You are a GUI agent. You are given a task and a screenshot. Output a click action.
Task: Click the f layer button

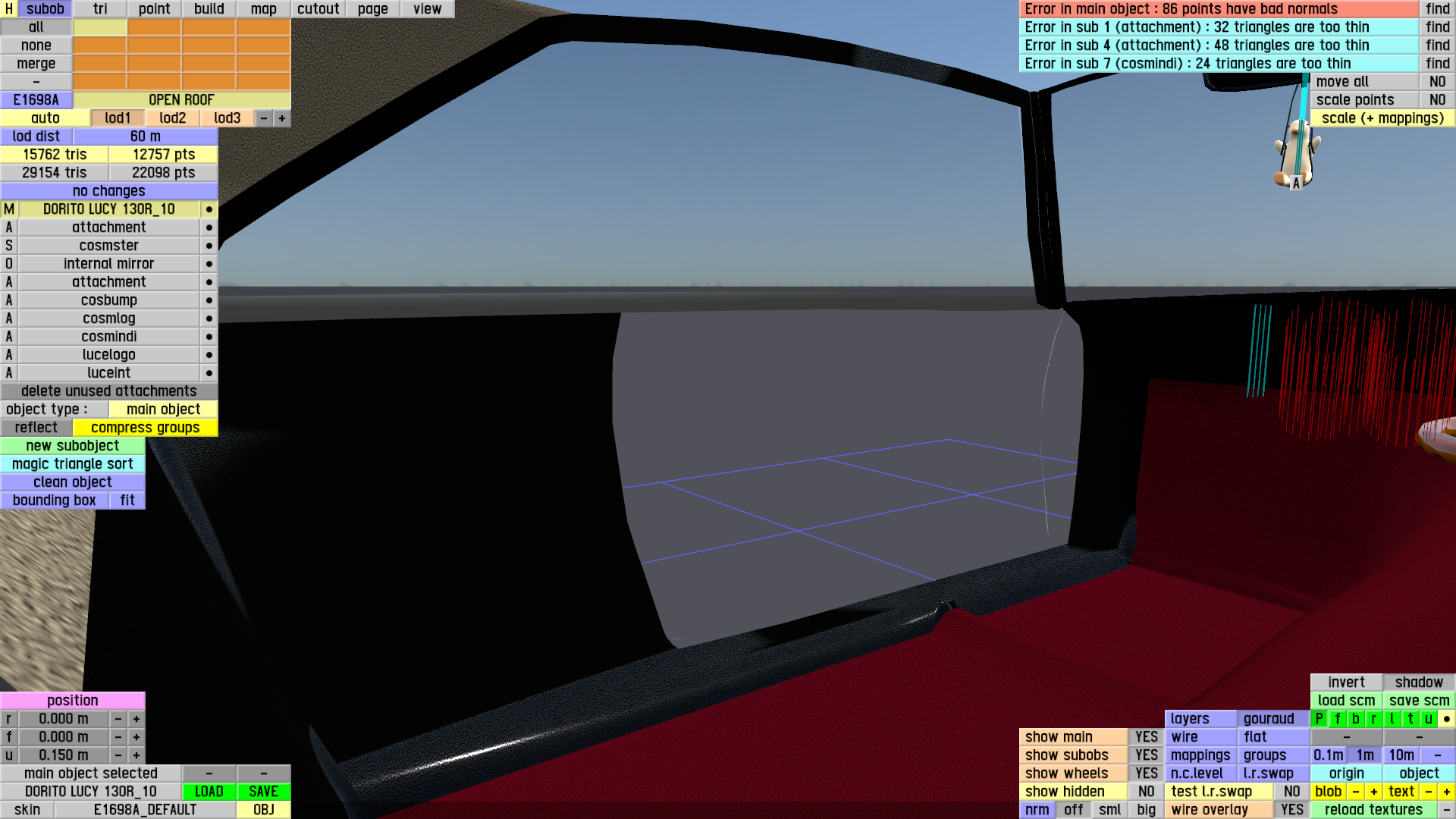(x=1338, y=719)
